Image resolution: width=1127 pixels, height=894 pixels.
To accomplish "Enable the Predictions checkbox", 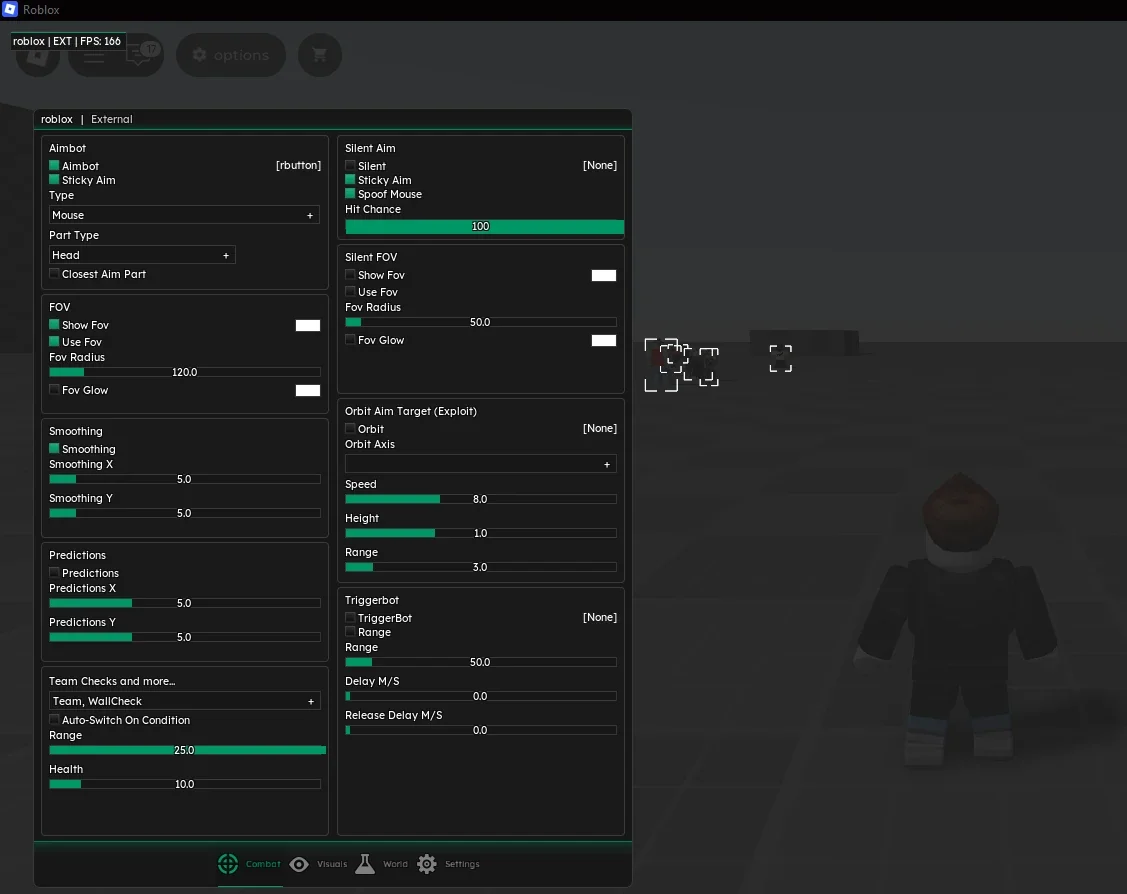I will [x=55, y=573].
